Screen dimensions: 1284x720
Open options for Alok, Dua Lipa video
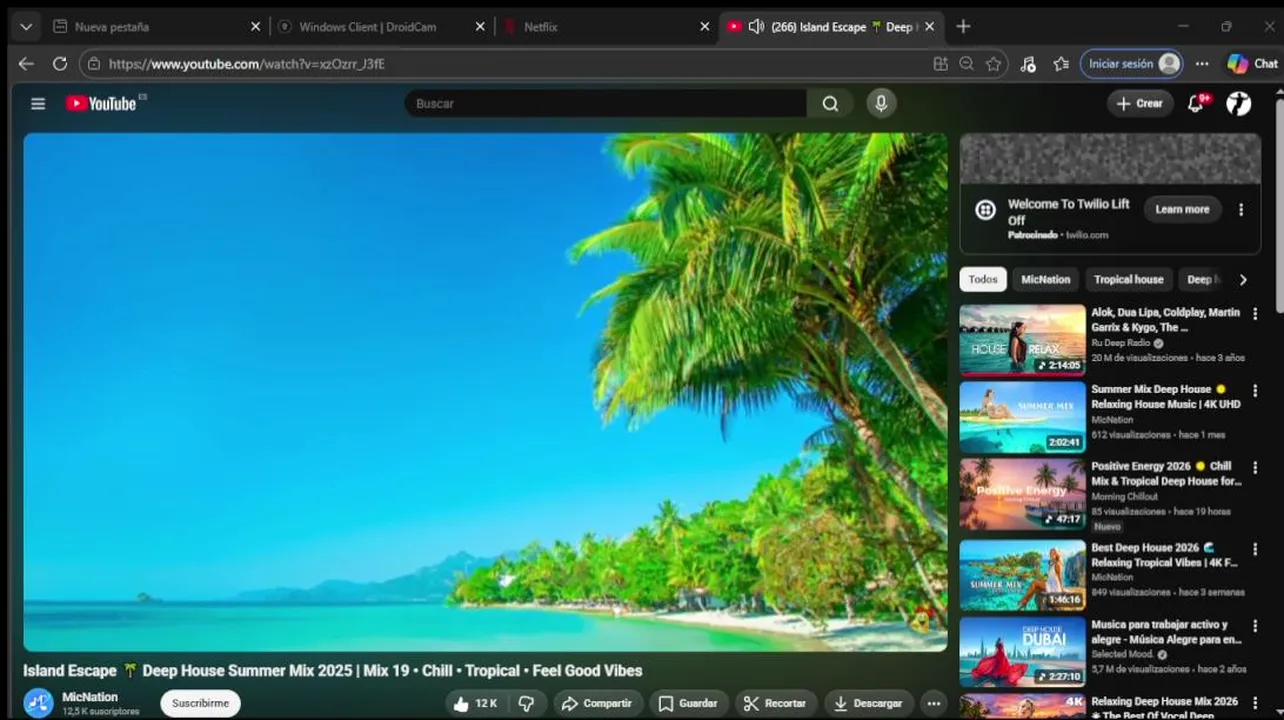point(1255,313)
